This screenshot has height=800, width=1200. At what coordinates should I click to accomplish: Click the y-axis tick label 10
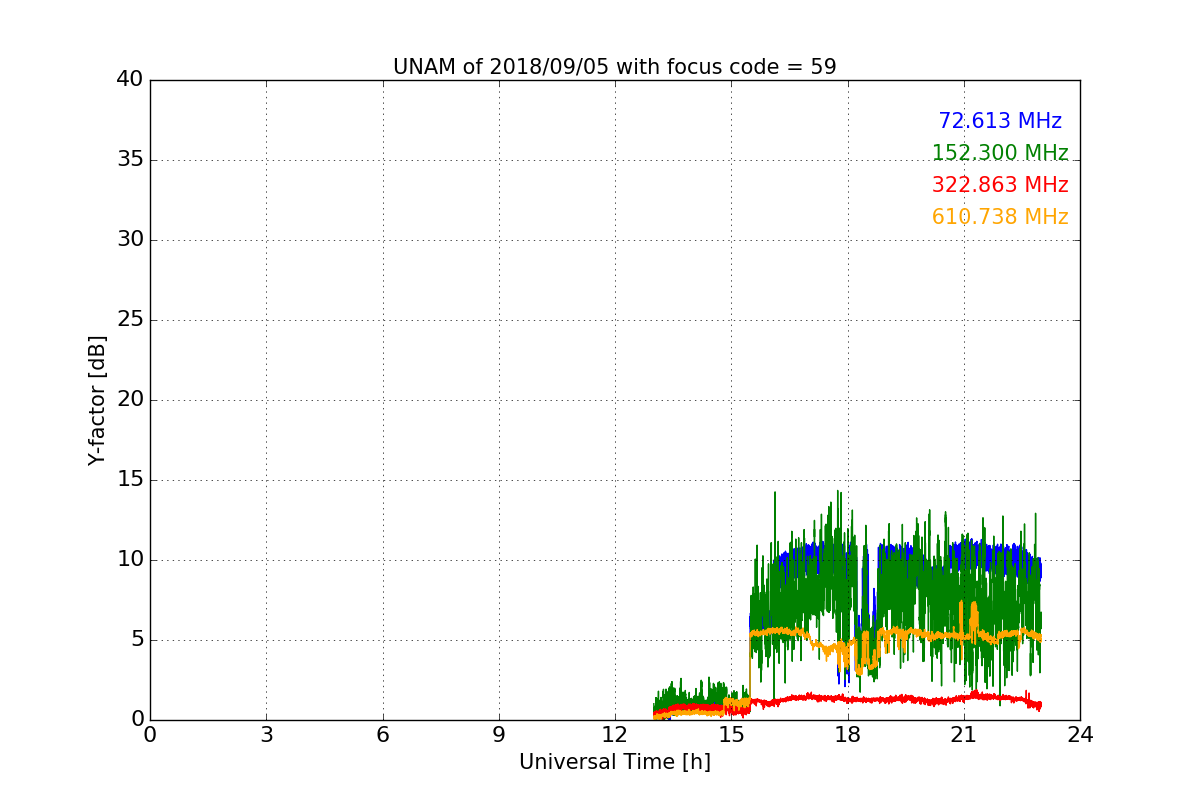[129, 559]
